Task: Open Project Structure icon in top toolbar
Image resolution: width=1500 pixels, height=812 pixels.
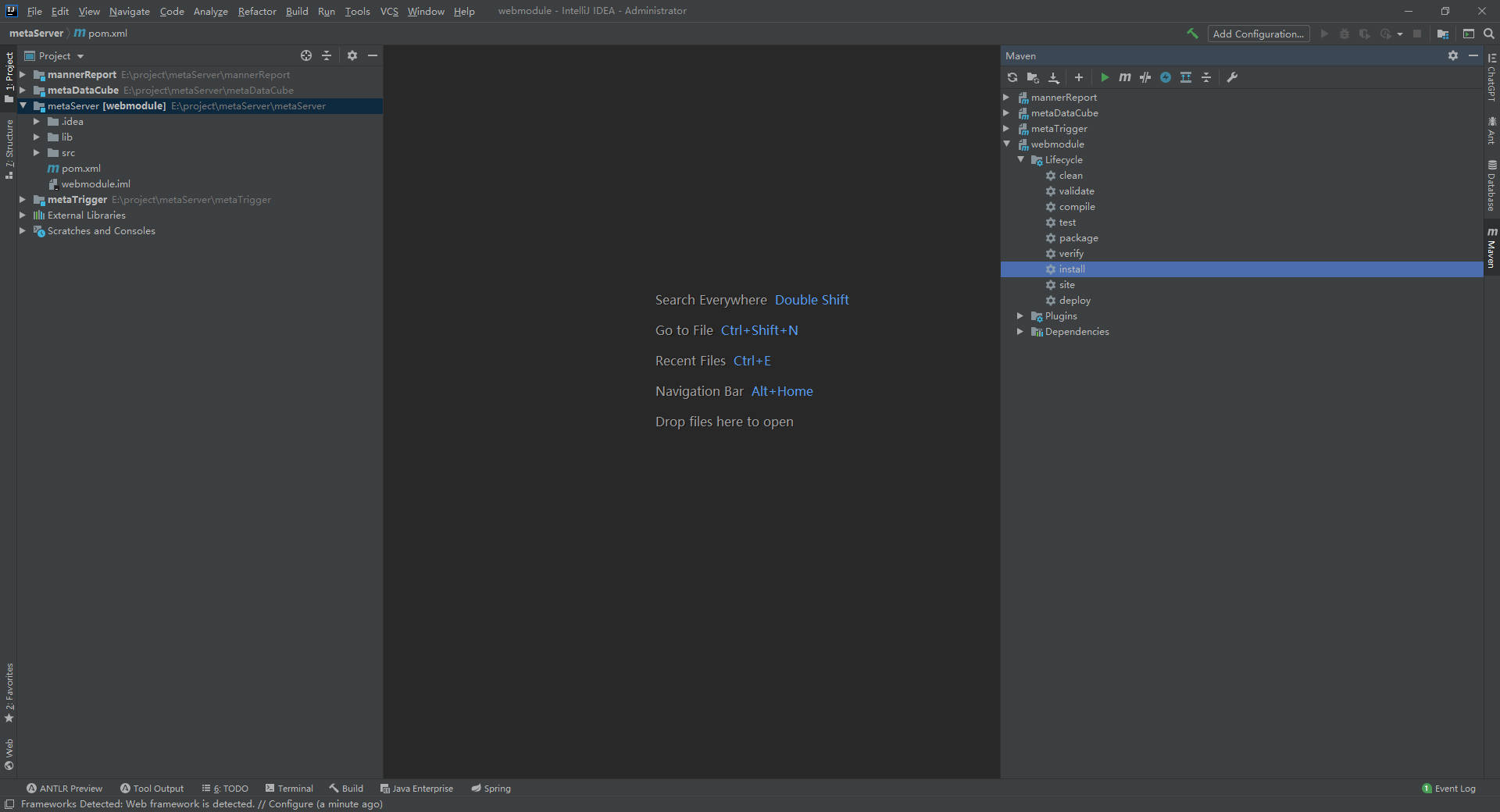Action: click(1443, 34)
